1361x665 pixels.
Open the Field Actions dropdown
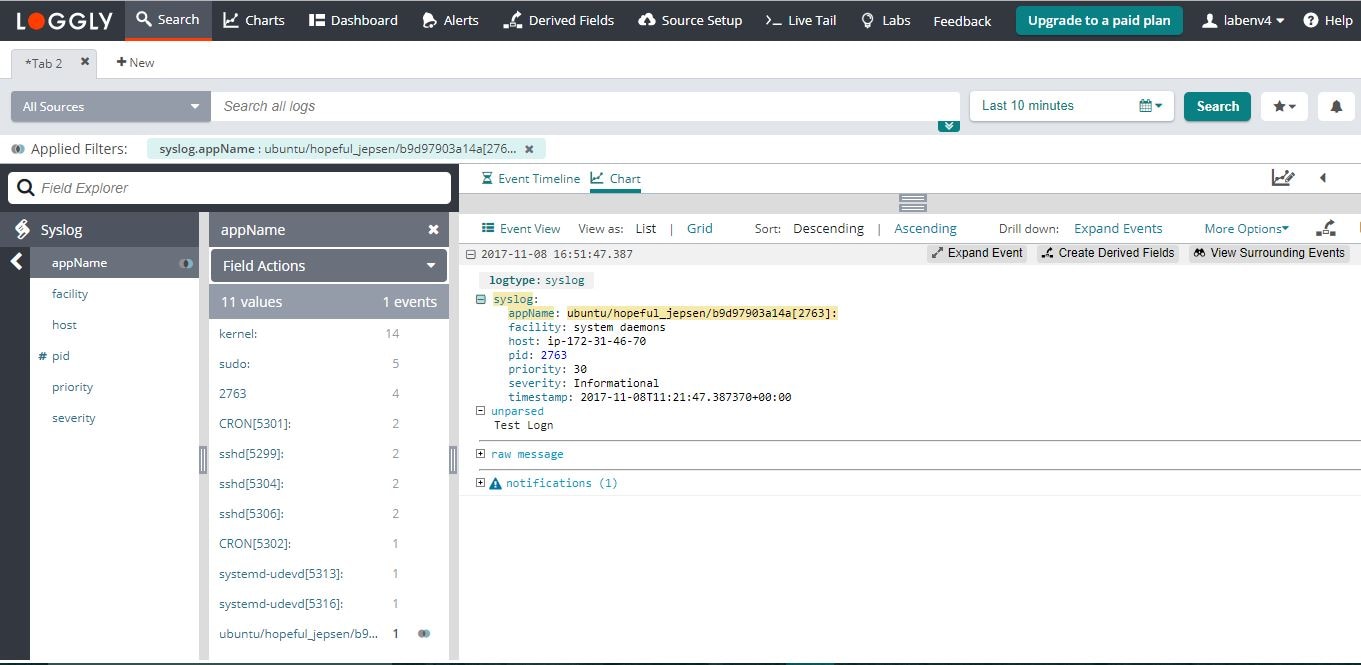pos(329,266)
